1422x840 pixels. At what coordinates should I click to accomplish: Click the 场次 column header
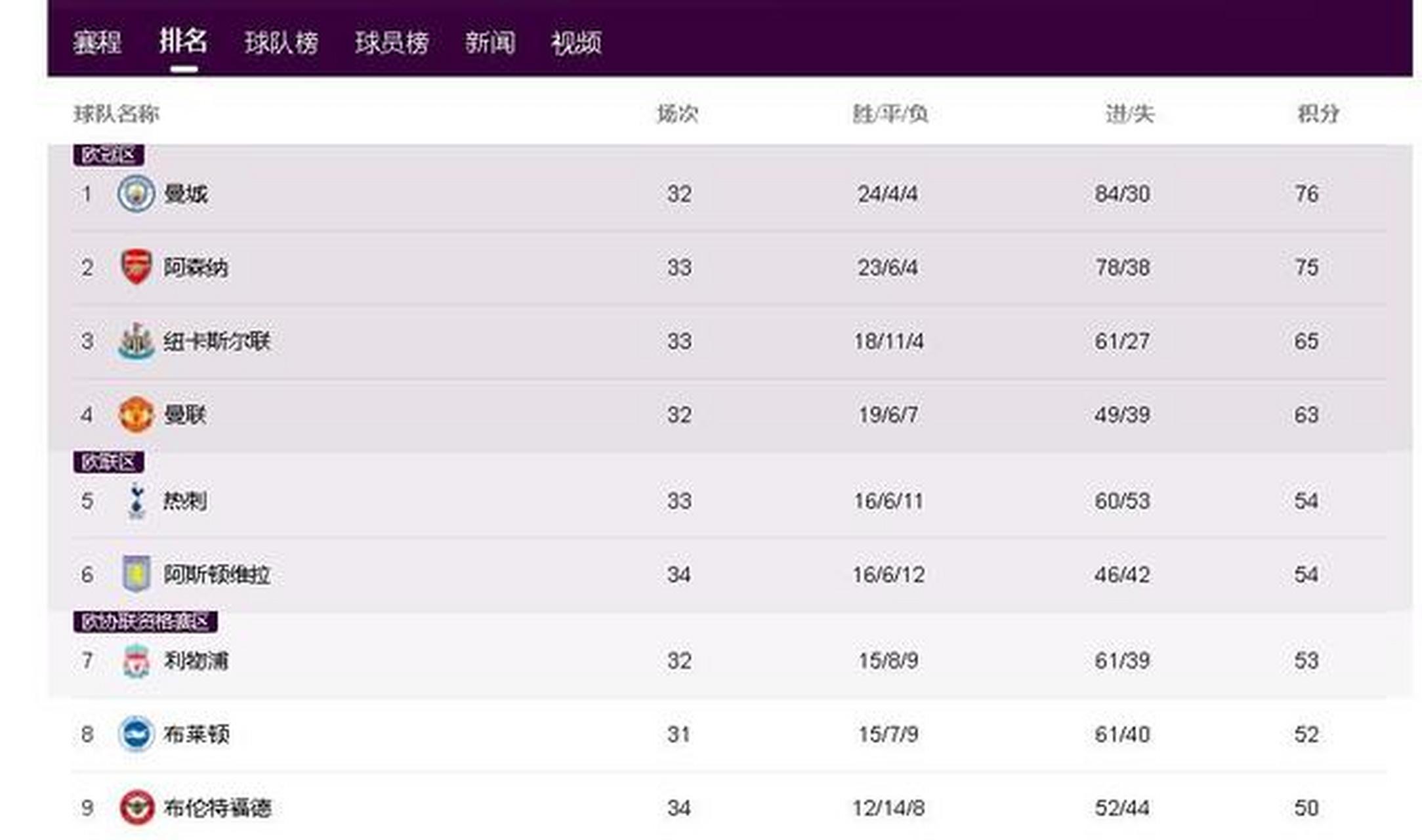coord(678,114)
